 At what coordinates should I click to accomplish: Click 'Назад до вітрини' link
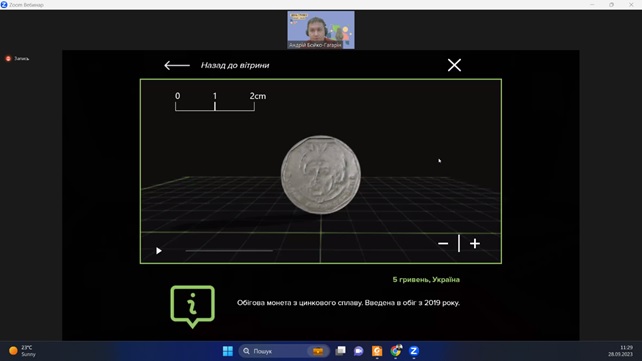(235, 65)
